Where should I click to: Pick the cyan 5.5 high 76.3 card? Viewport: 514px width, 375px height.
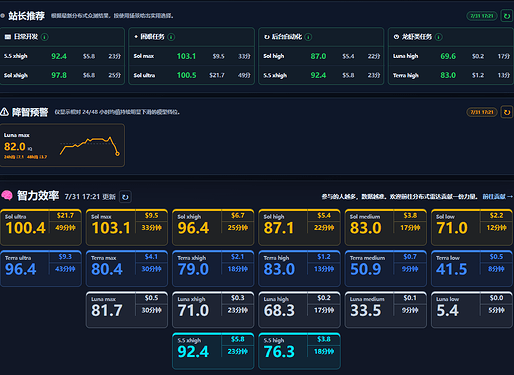(x=299, y=351)
